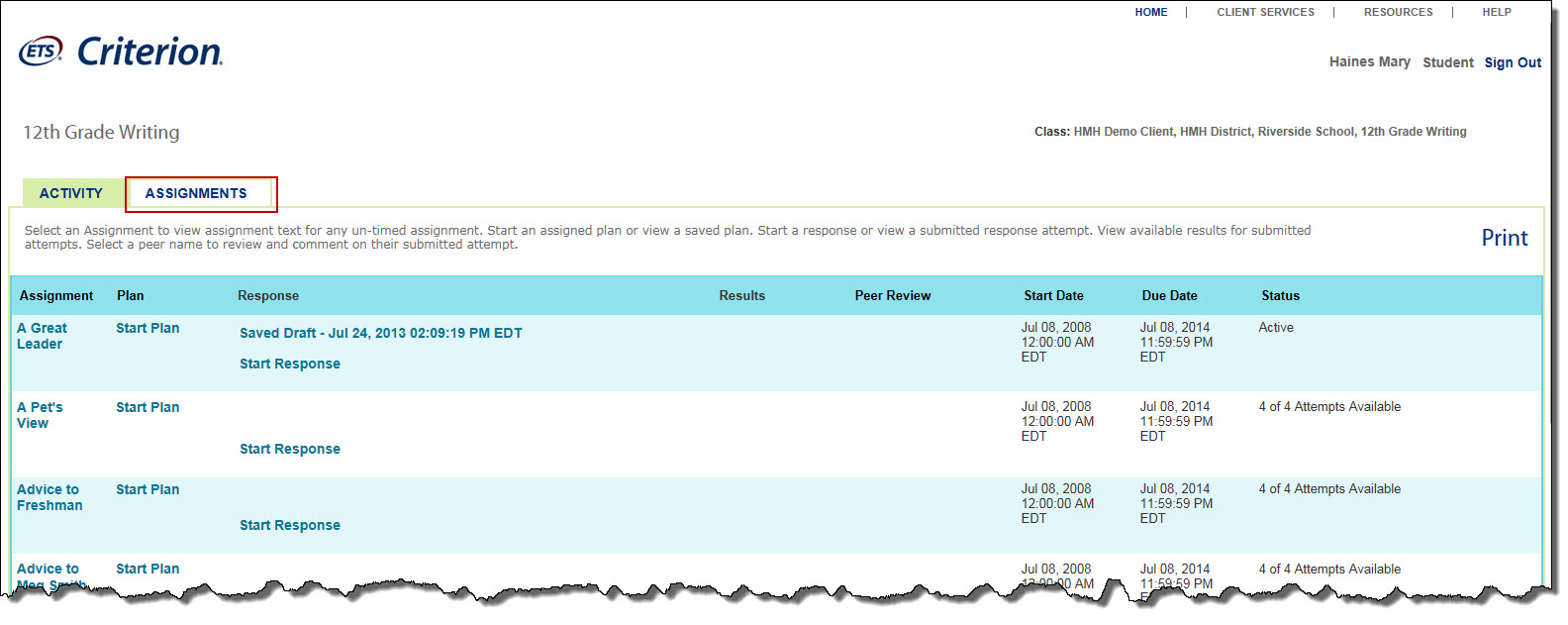Screen dimensions: 1568x625
Task: Start Response for Advice to Freshman
Action: [290, 525]
